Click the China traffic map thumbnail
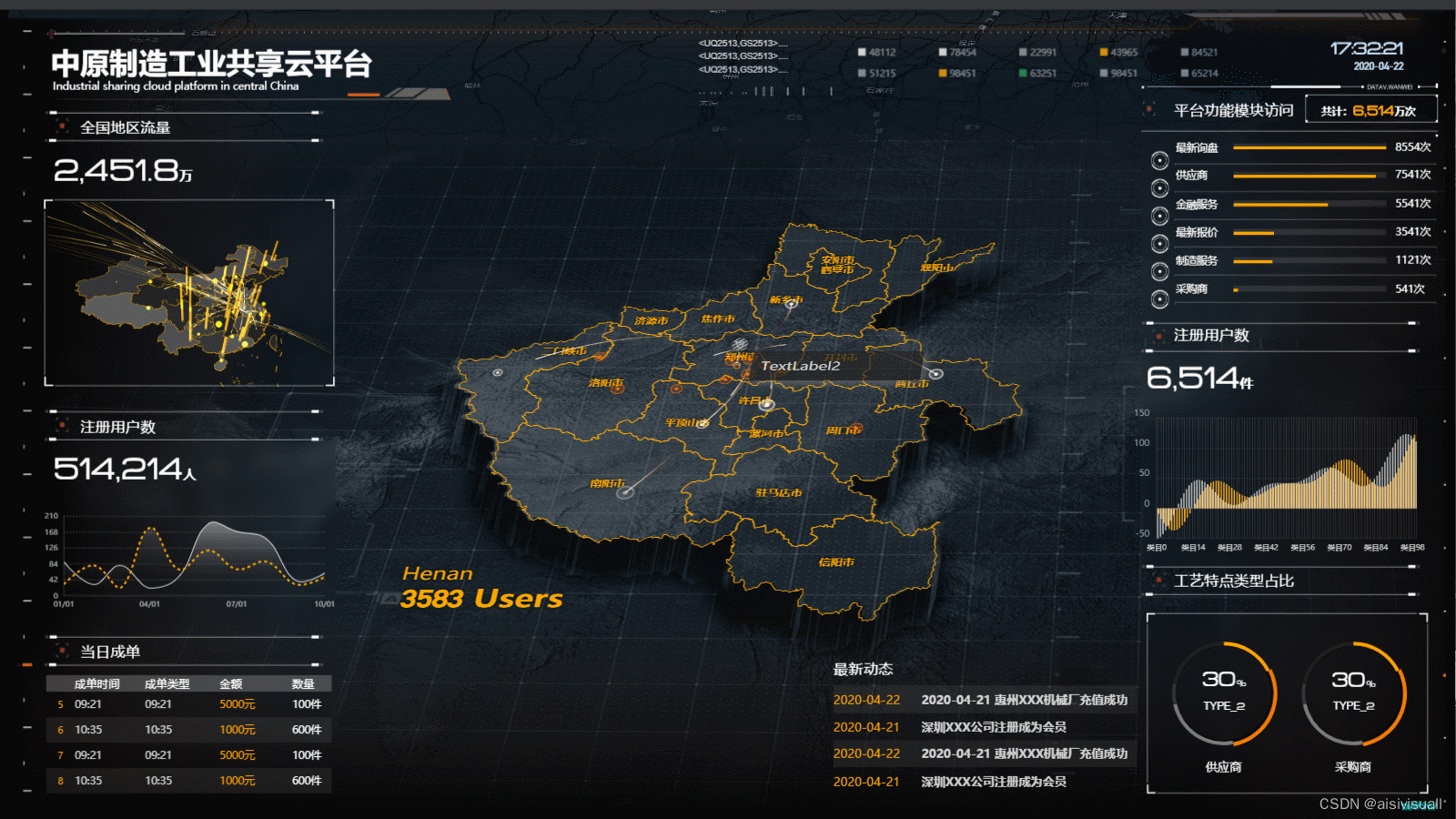Screen dimensions: 1456x819 [189, 293]
